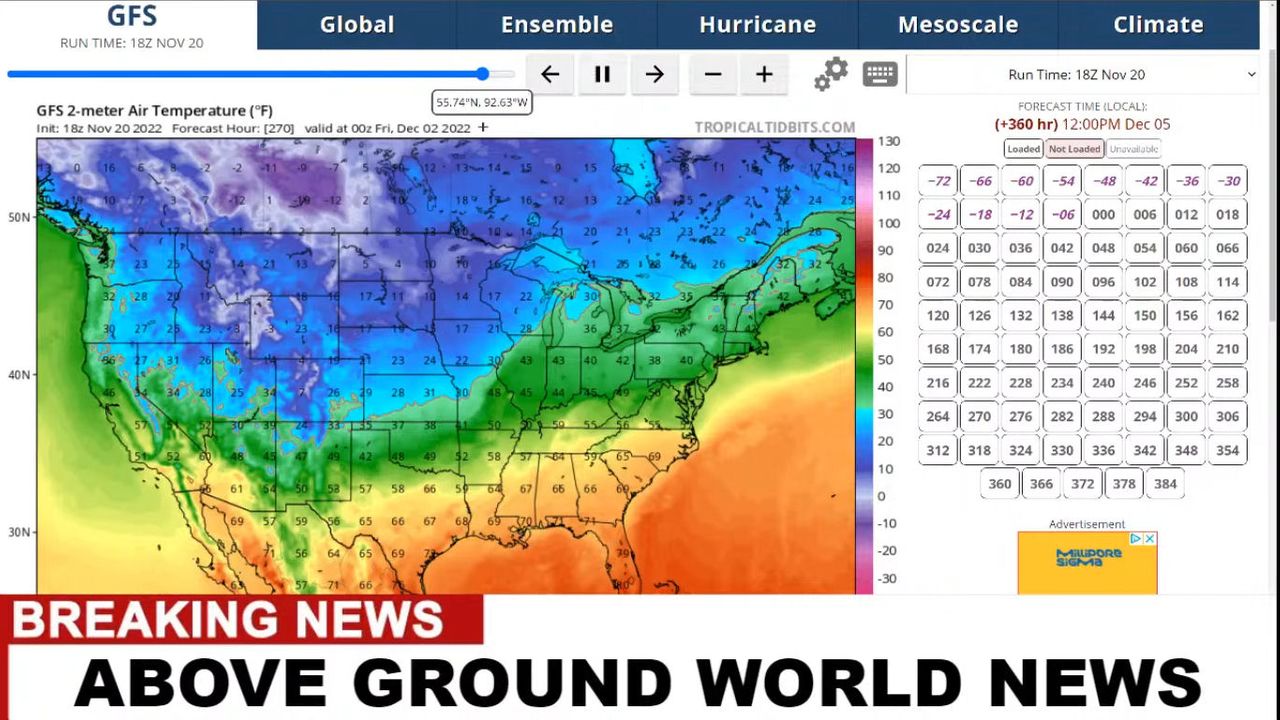Select forecast hour 270 button
The image size is (1280, 720).
click(x=979, y=417)
